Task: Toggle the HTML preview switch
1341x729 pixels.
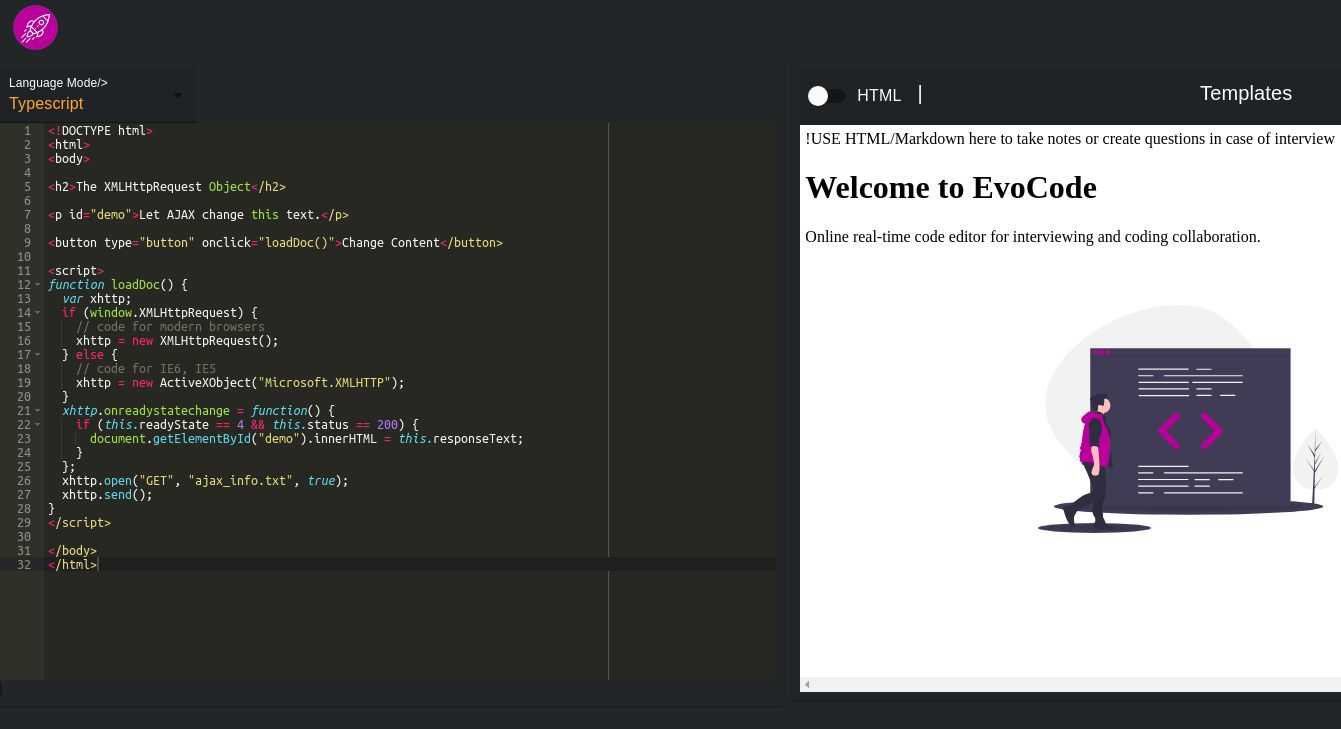Action: point(827,96)
